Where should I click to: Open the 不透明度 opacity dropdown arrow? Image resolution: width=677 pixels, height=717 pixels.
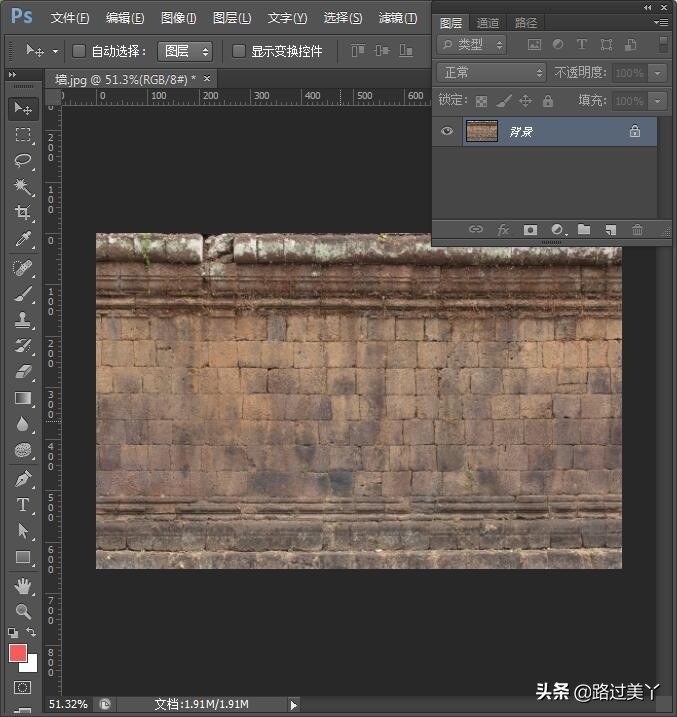[657, 73]
